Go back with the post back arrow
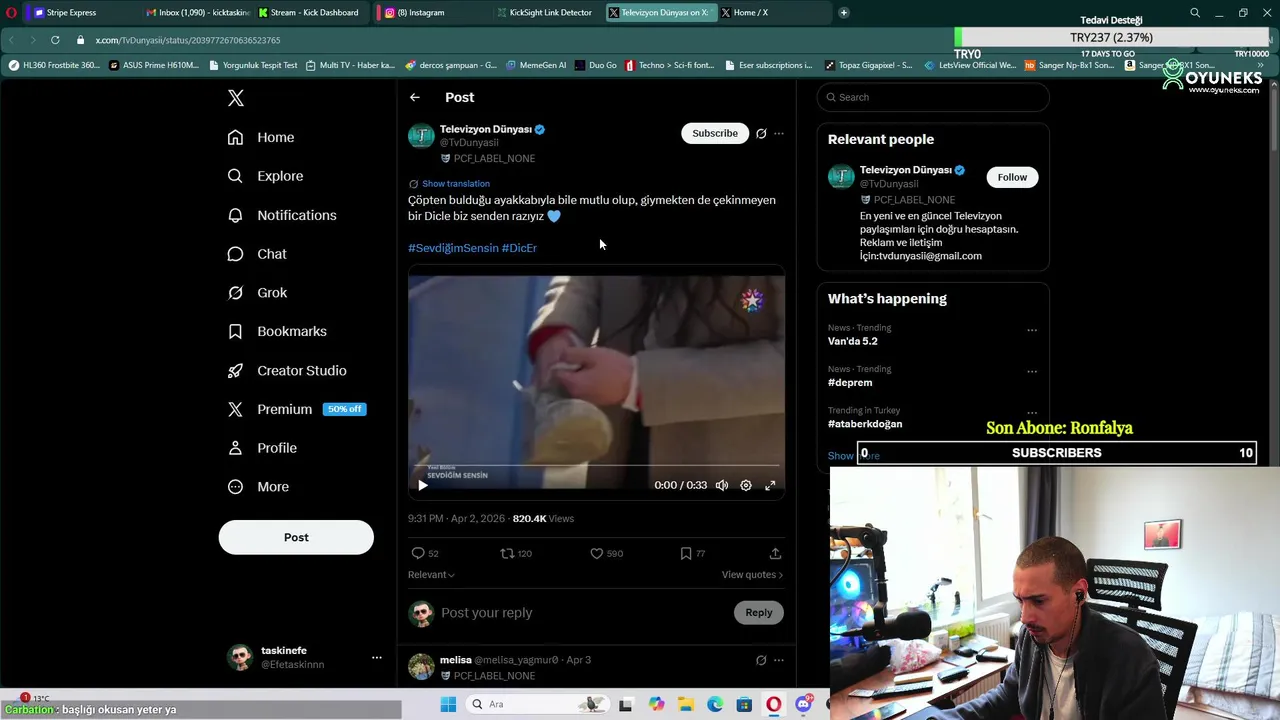The image size is (1280, 720). point(414,97)
